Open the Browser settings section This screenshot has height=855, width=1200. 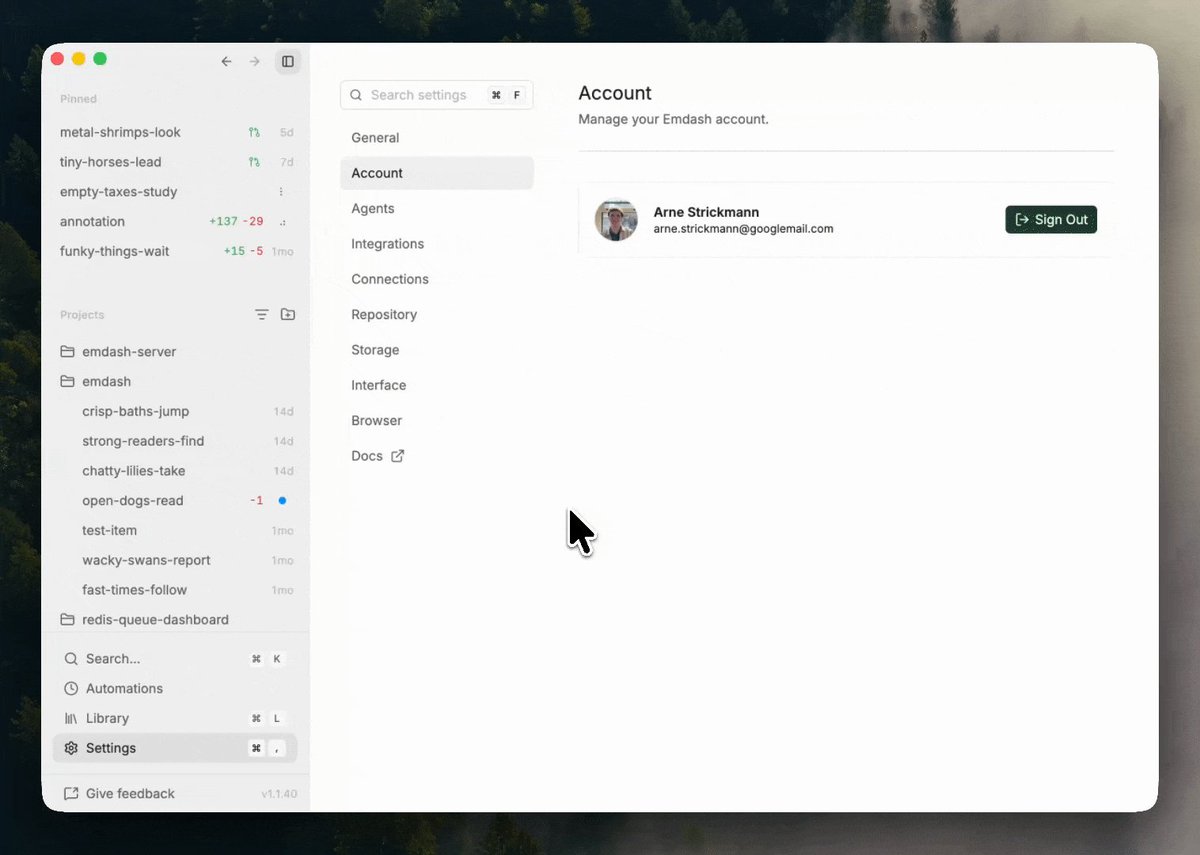(x=437, y=421)
